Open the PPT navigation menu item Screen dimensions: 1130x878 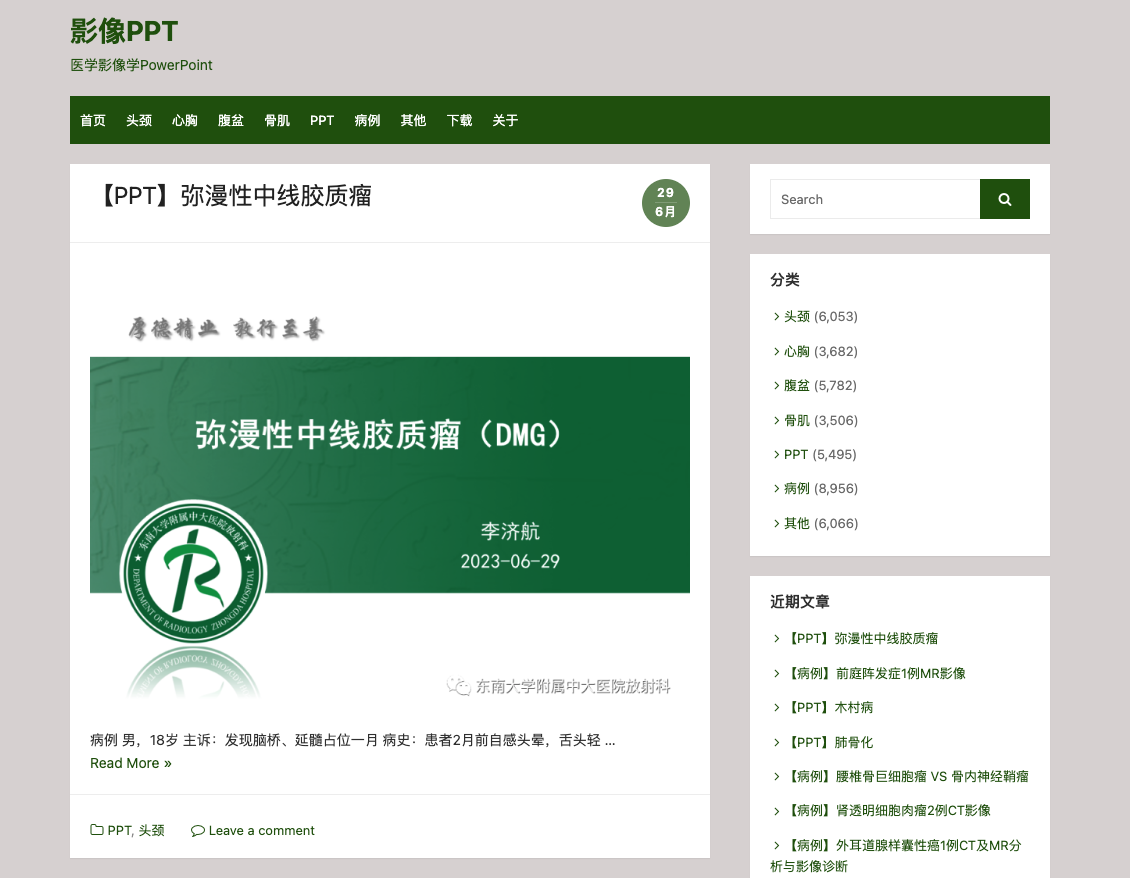click(322, 120)
